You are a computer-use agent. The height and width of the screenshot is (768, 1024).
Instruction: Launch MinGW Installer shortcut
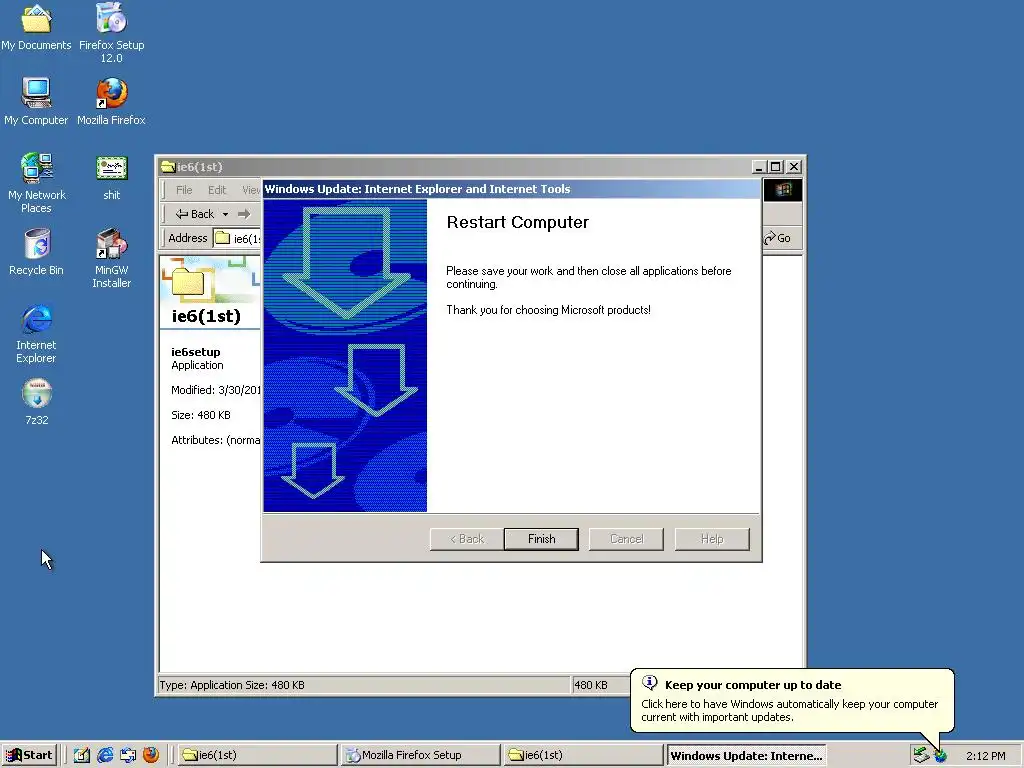point(112,258)
